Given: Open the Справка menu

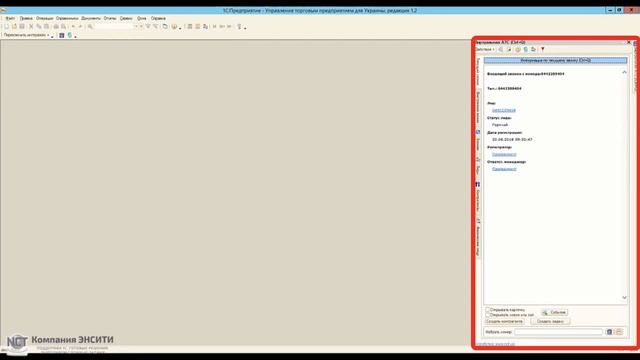Looking at the screenshot, I should [158, 18].
